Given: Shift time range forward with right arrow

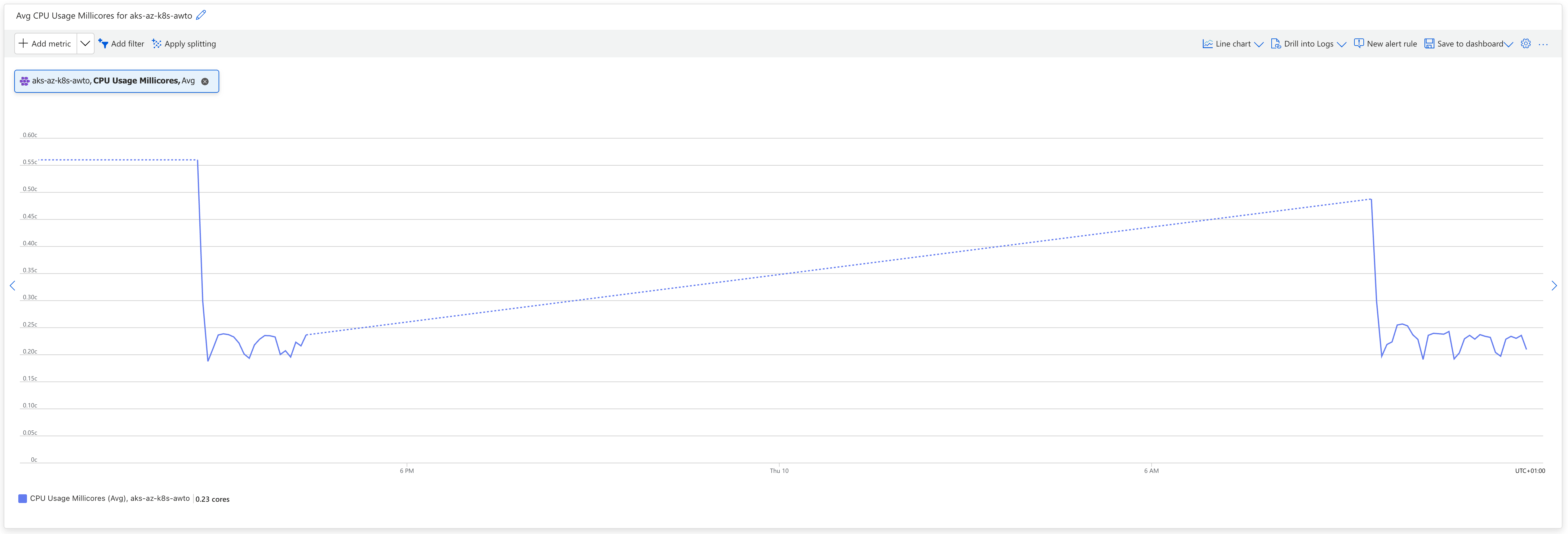Looking at the screenshot, I should 1554,286.
